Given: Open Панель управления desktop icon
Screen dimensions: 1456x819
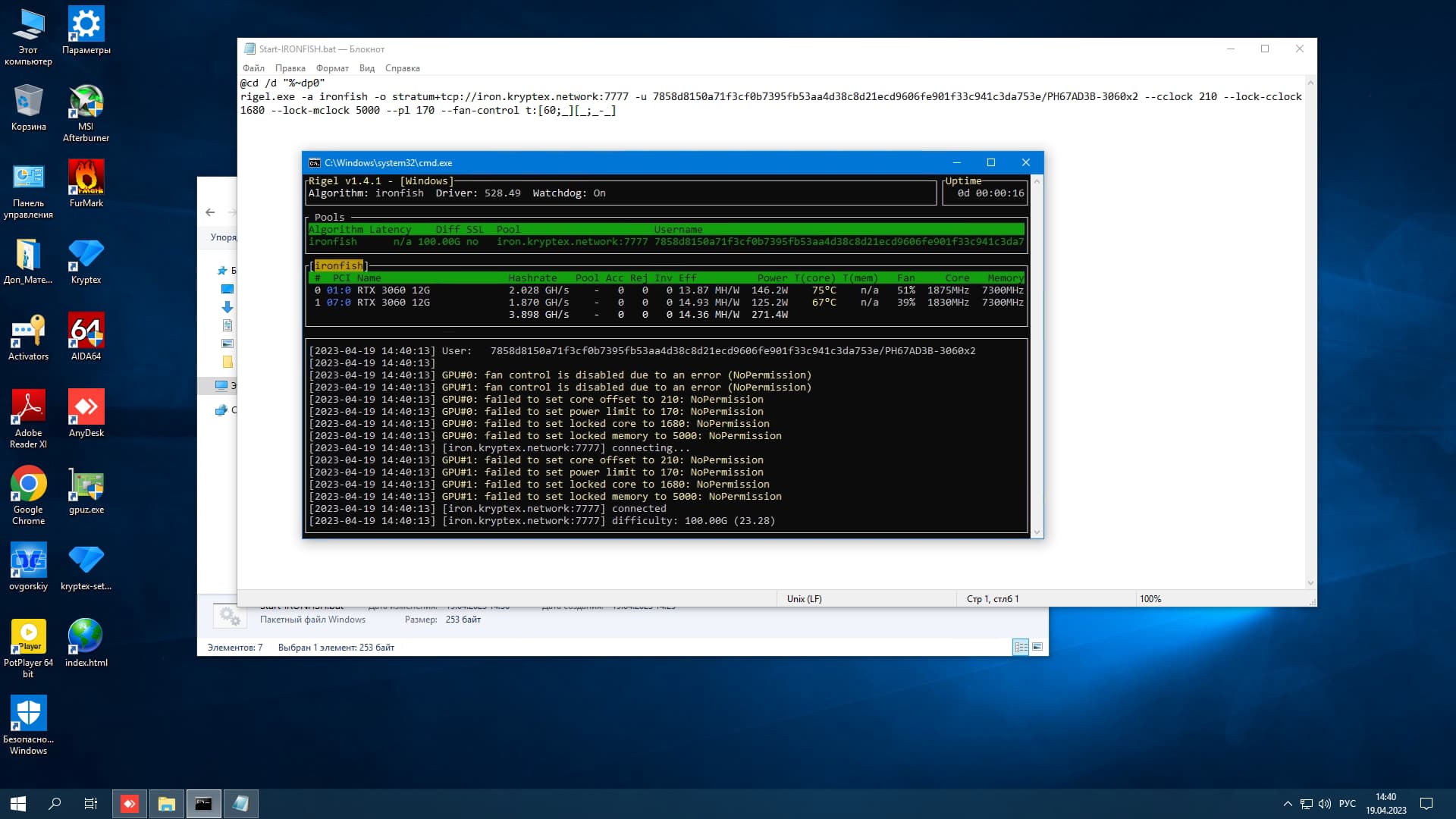Looking at the screenshot, I should (28, 190).
